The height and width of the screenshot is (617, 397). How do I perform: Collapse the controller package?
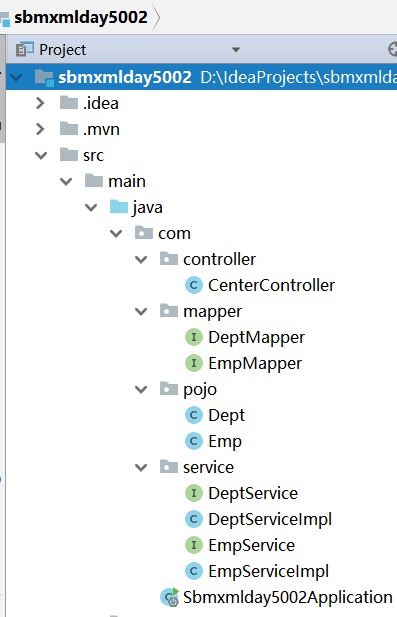(x=141, y=259)
